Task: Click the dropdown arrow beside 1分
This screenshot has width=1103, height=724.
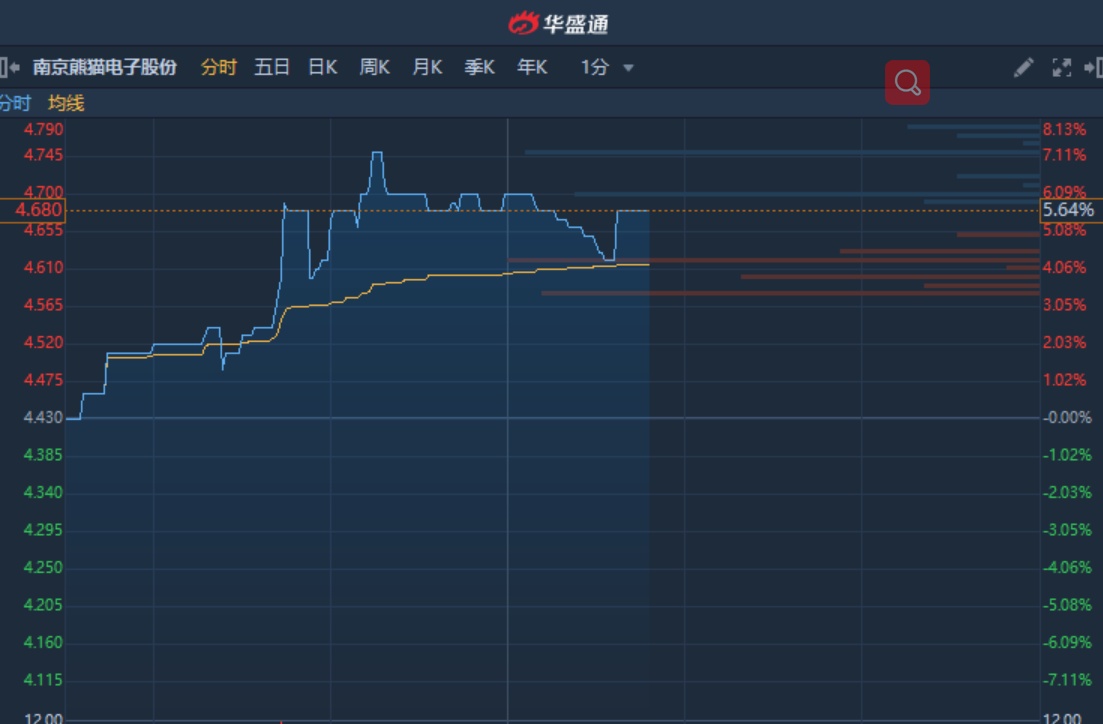Action: tap(628, 68)
